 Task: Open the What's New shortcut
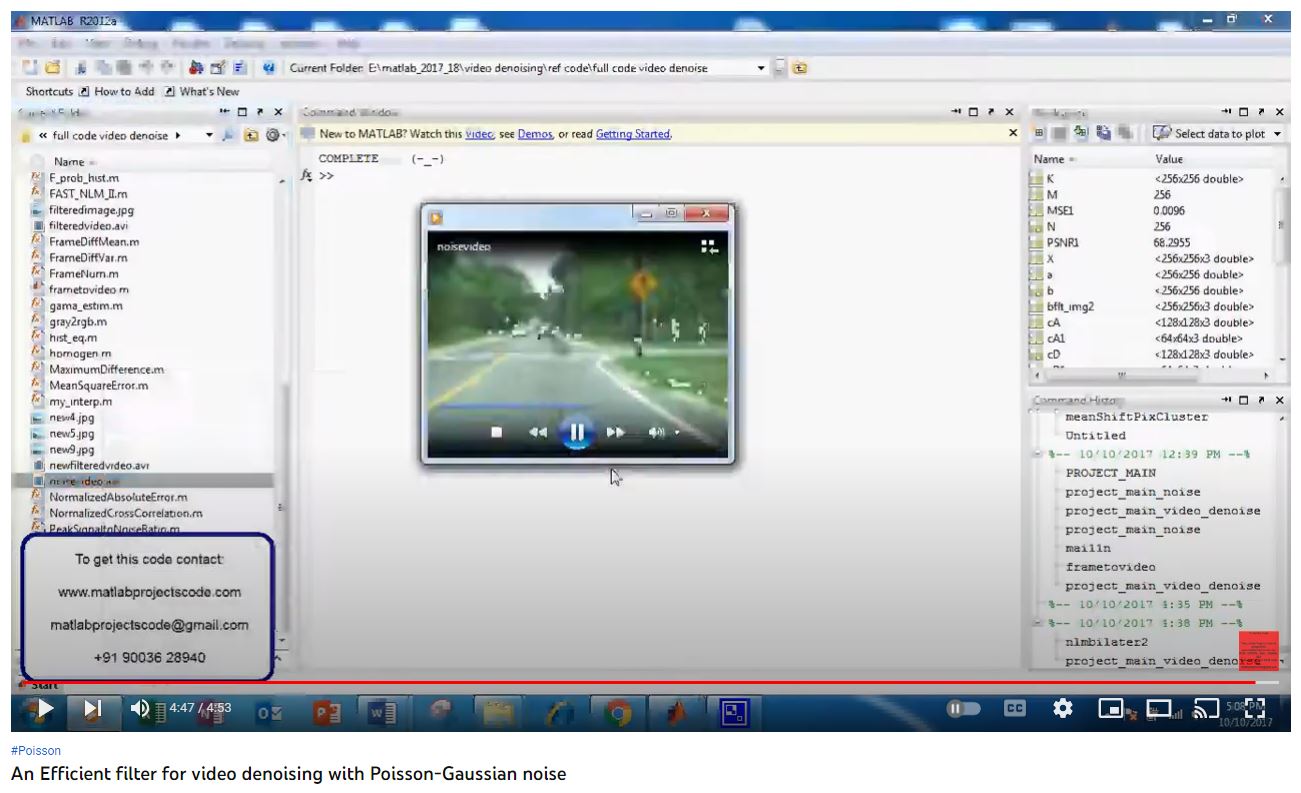point(203,91)
